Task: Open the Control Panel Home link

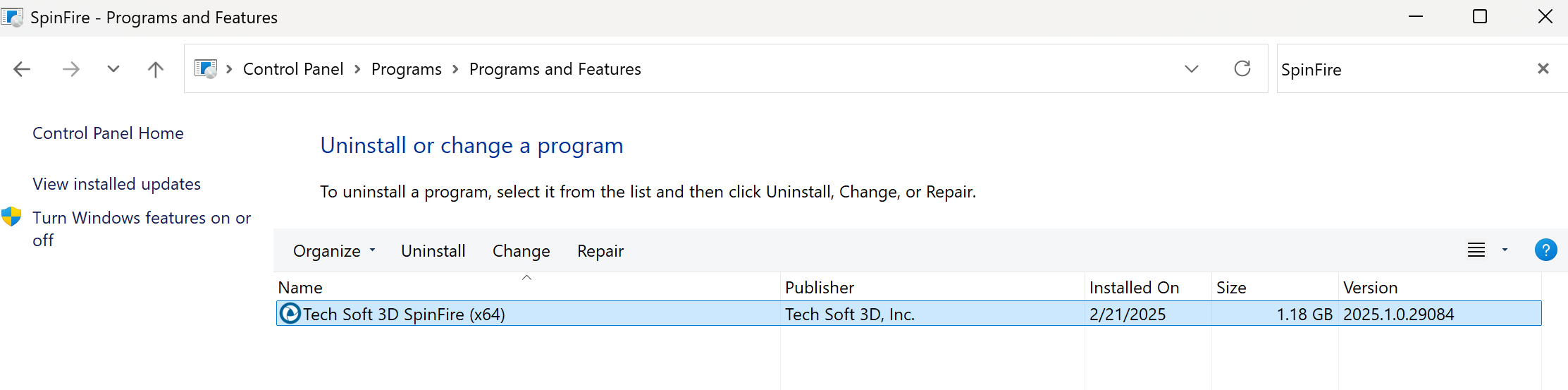Action: (x=108, y=133)
